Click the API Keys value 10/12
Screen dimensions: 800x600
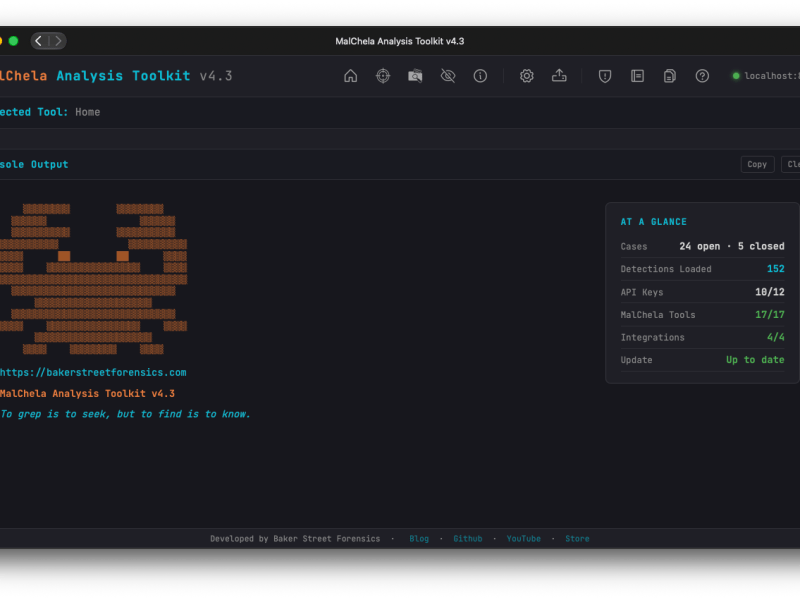pos(770,292)
